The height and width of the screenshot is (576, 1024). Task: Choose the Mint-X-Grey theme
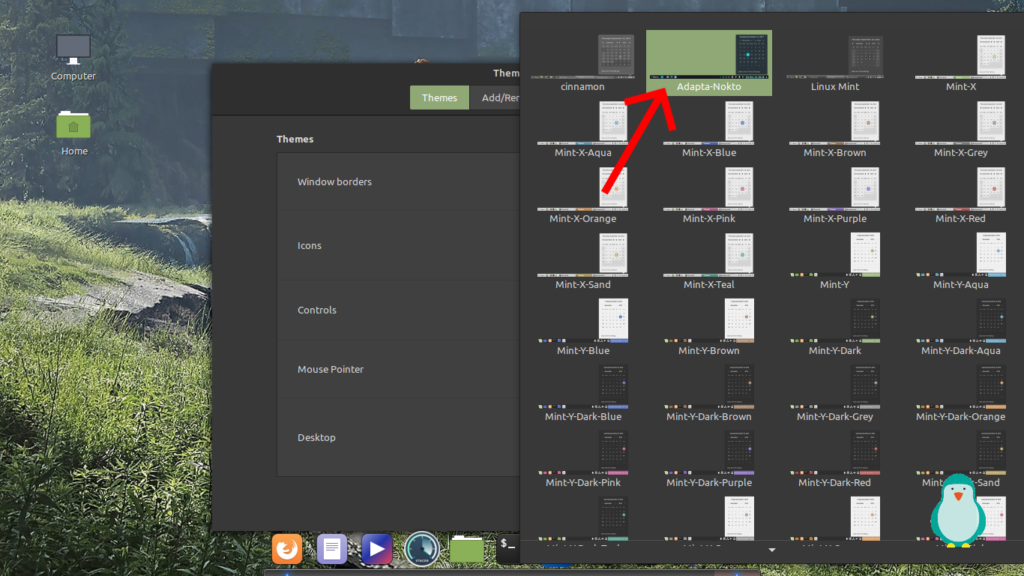[961, 129]
